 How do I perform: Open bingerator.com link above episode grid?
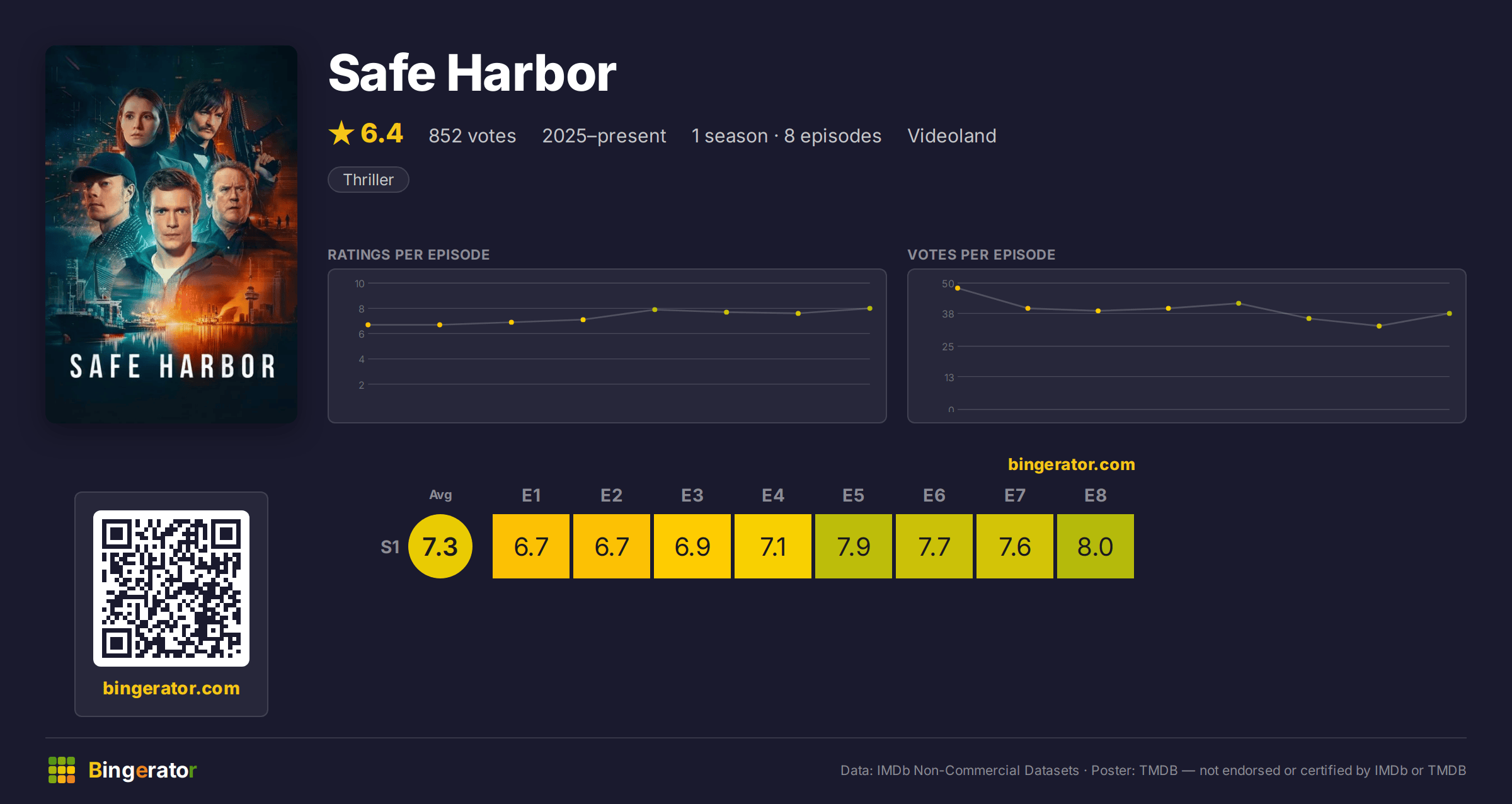[1071, 464]
